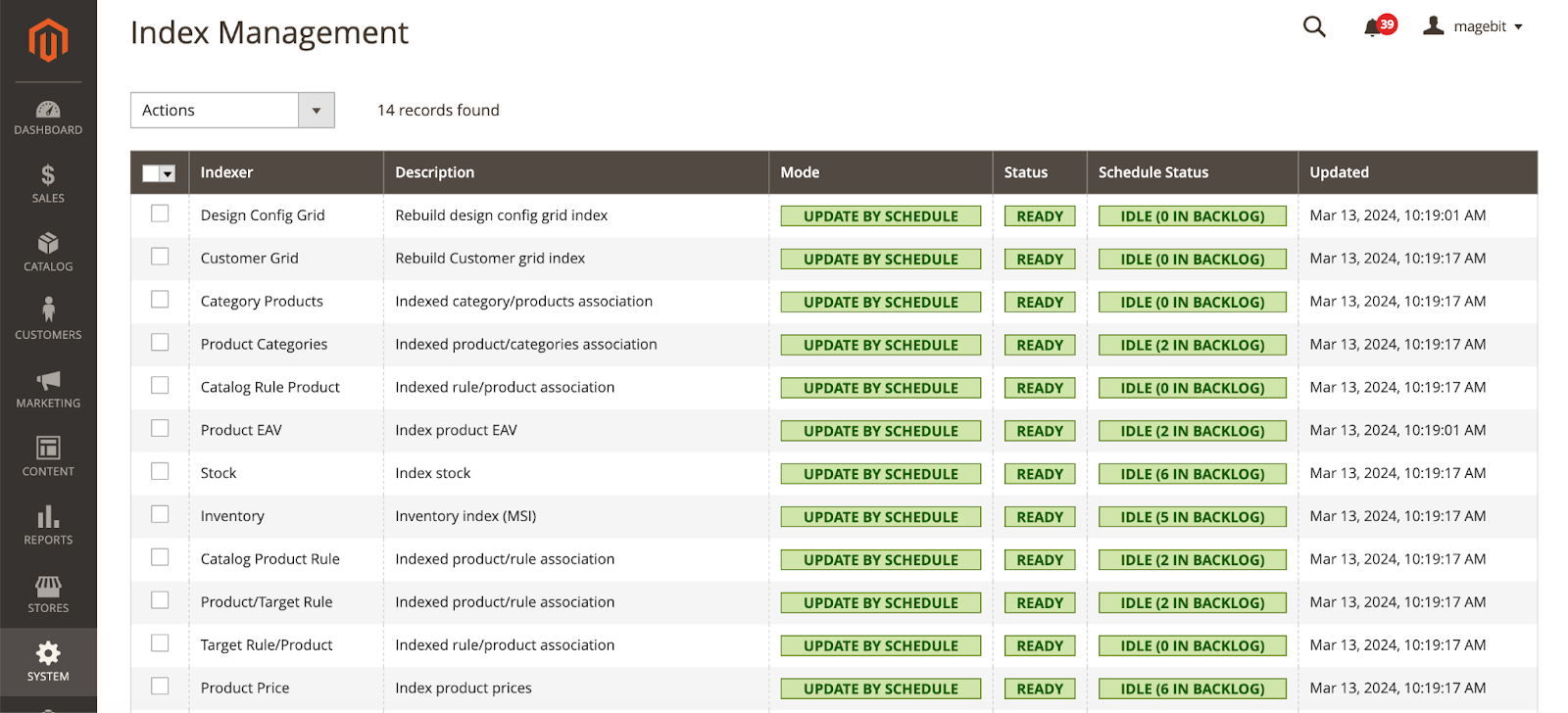Tick the Product Price row checkbox
This screenshot has height=713, width=1568.
pyautogui.click(x=160, y=686)
